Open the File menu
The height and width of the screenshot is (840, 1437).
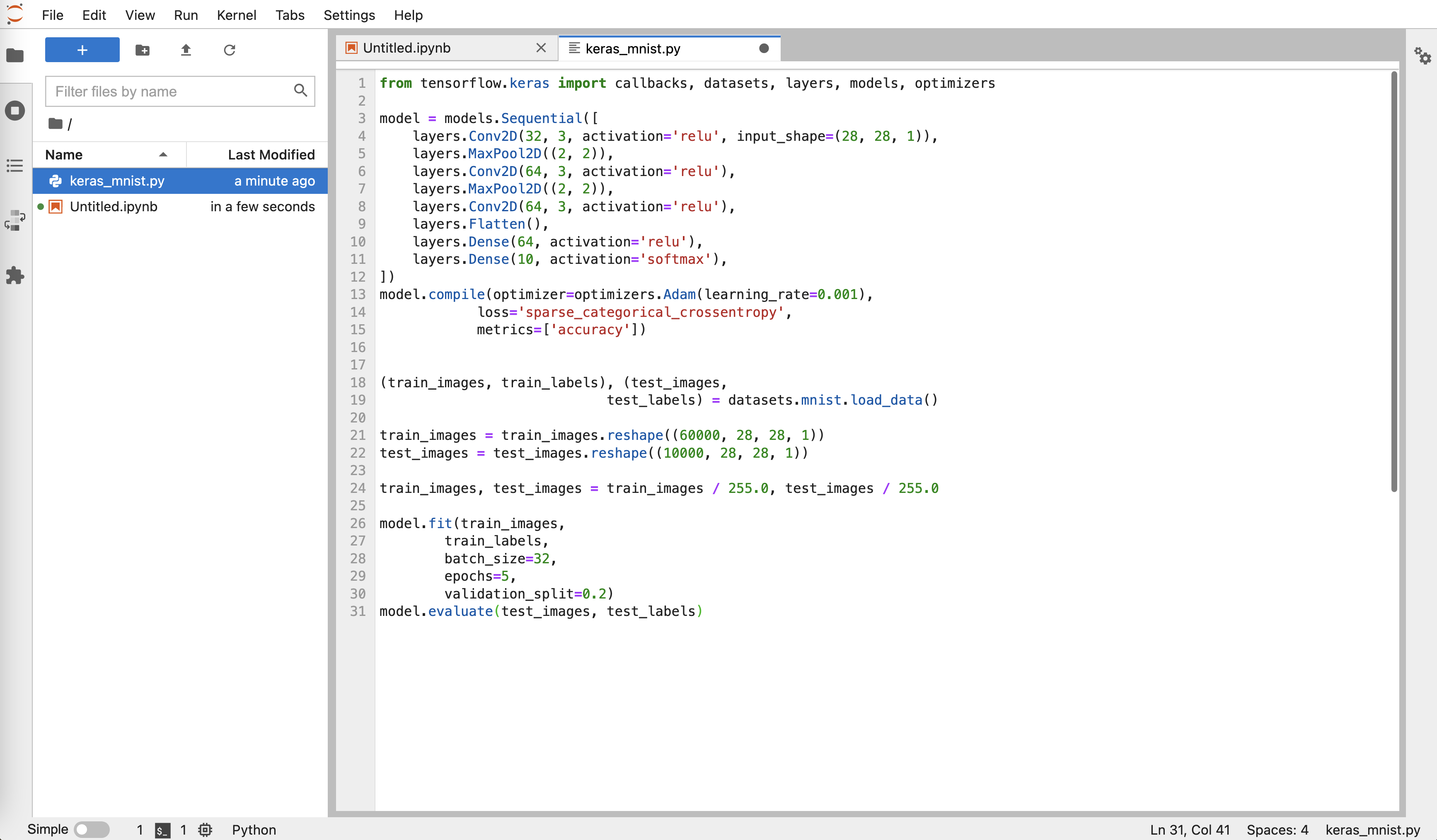click(53, 15)
